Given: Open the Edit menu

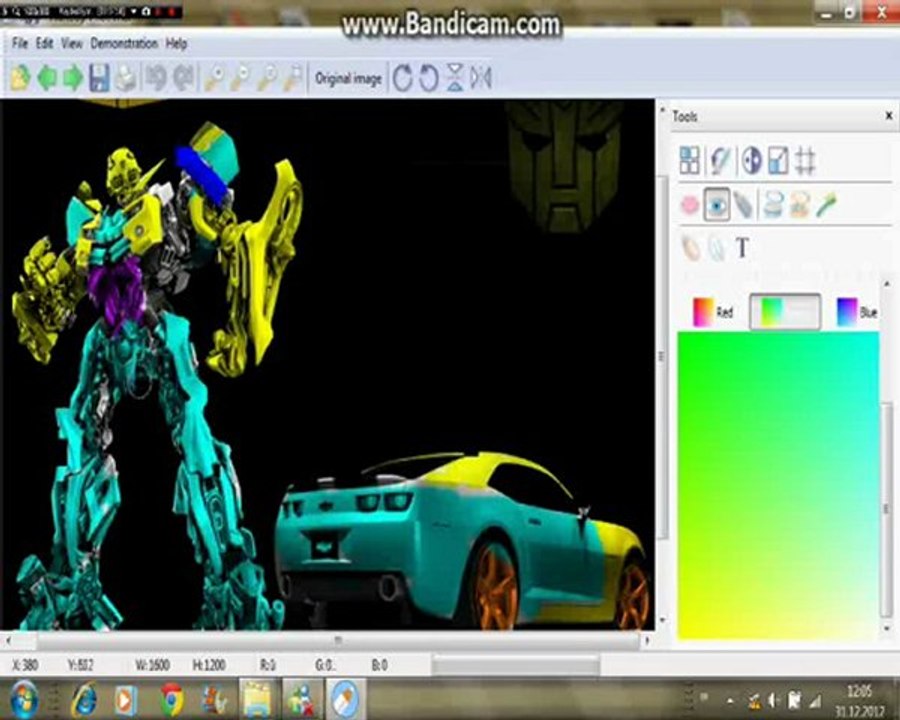Looking at the screenshot, I should click(x=44, y=43).
